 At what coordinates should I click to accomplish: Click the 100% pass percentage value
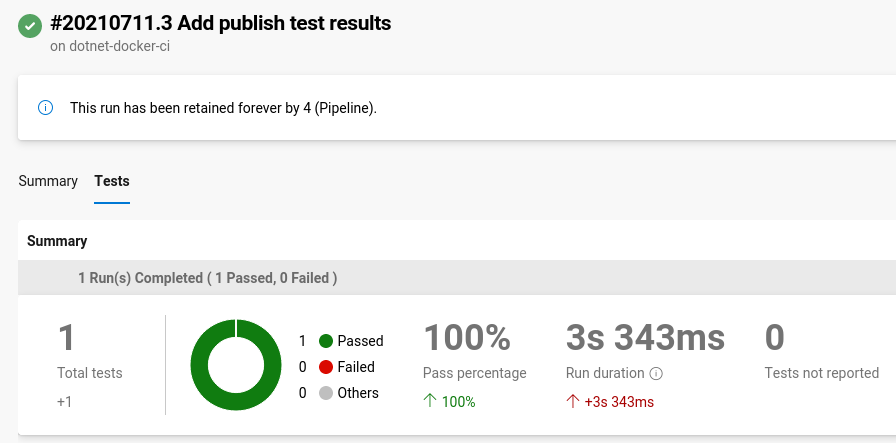[467, 338]
